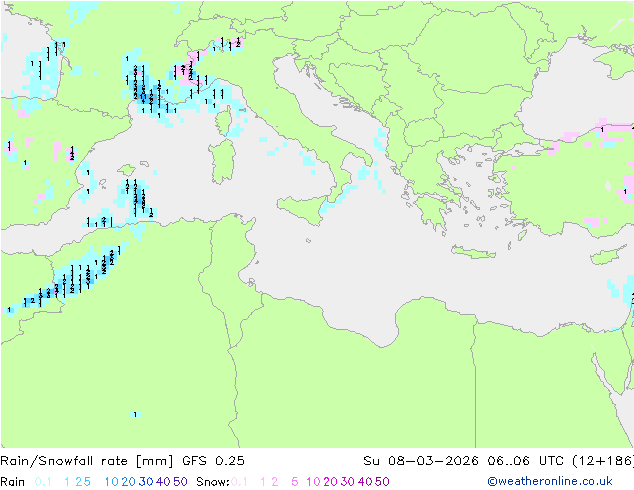The image size is (634, 490).
Task: Click the rain legend value 10
Action: pos(112,482)
